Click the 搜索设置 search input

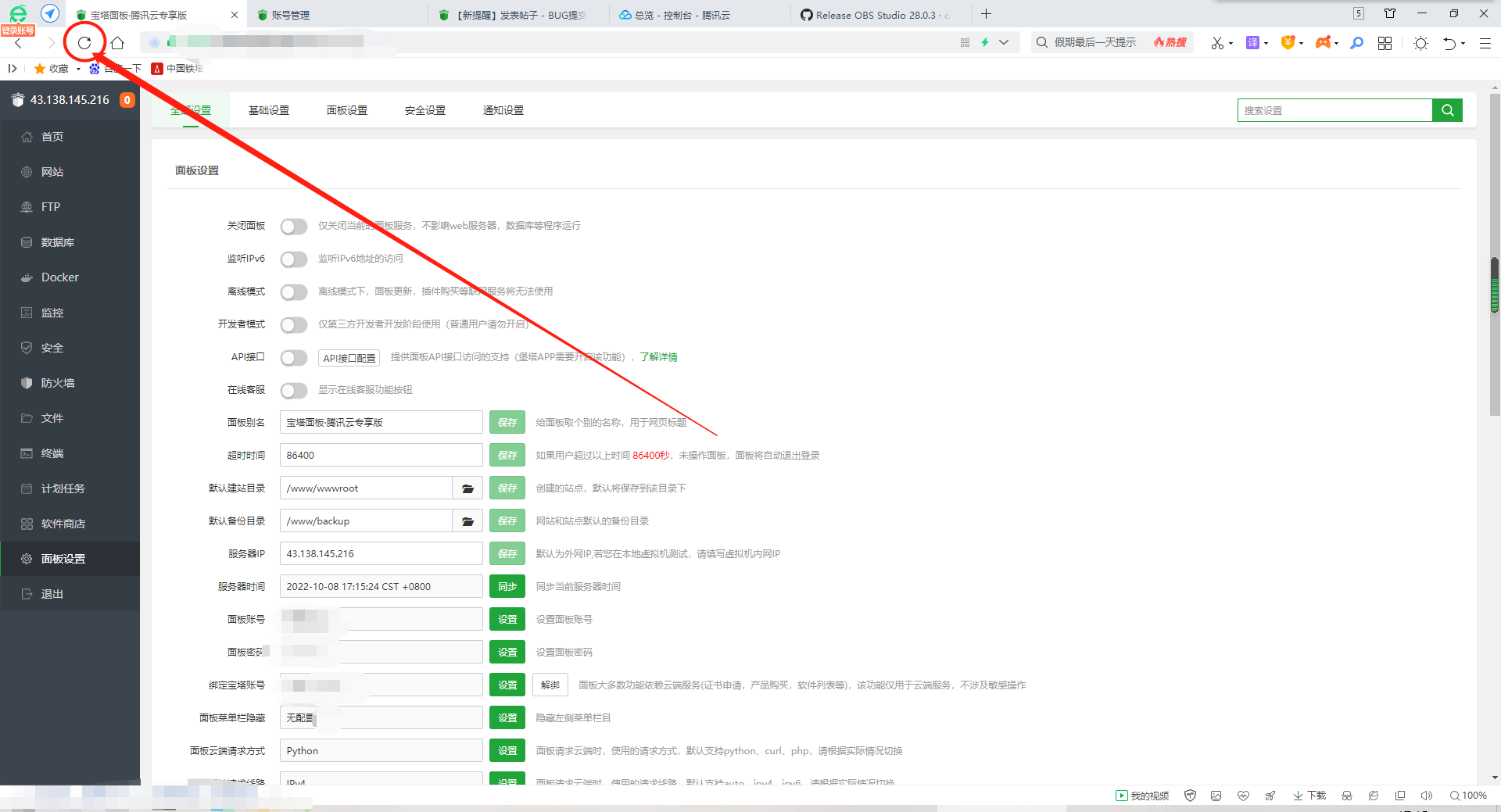[1334, 110]
